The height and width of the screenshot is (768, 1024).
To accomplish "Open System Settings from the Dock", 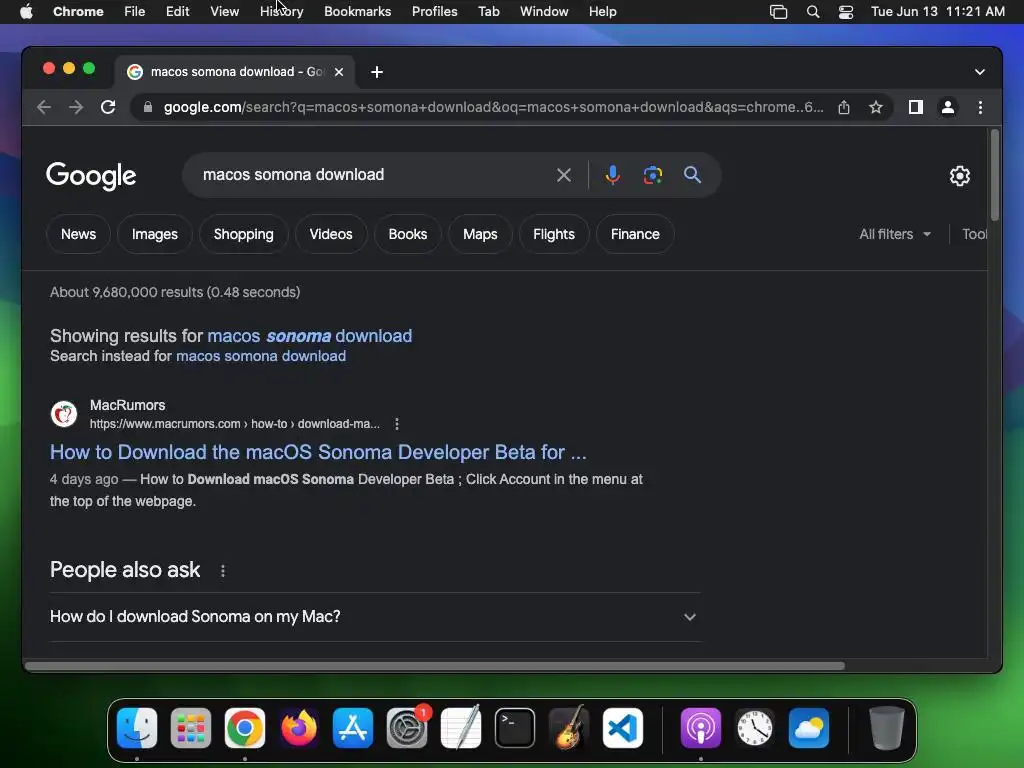I will point(407,728).
